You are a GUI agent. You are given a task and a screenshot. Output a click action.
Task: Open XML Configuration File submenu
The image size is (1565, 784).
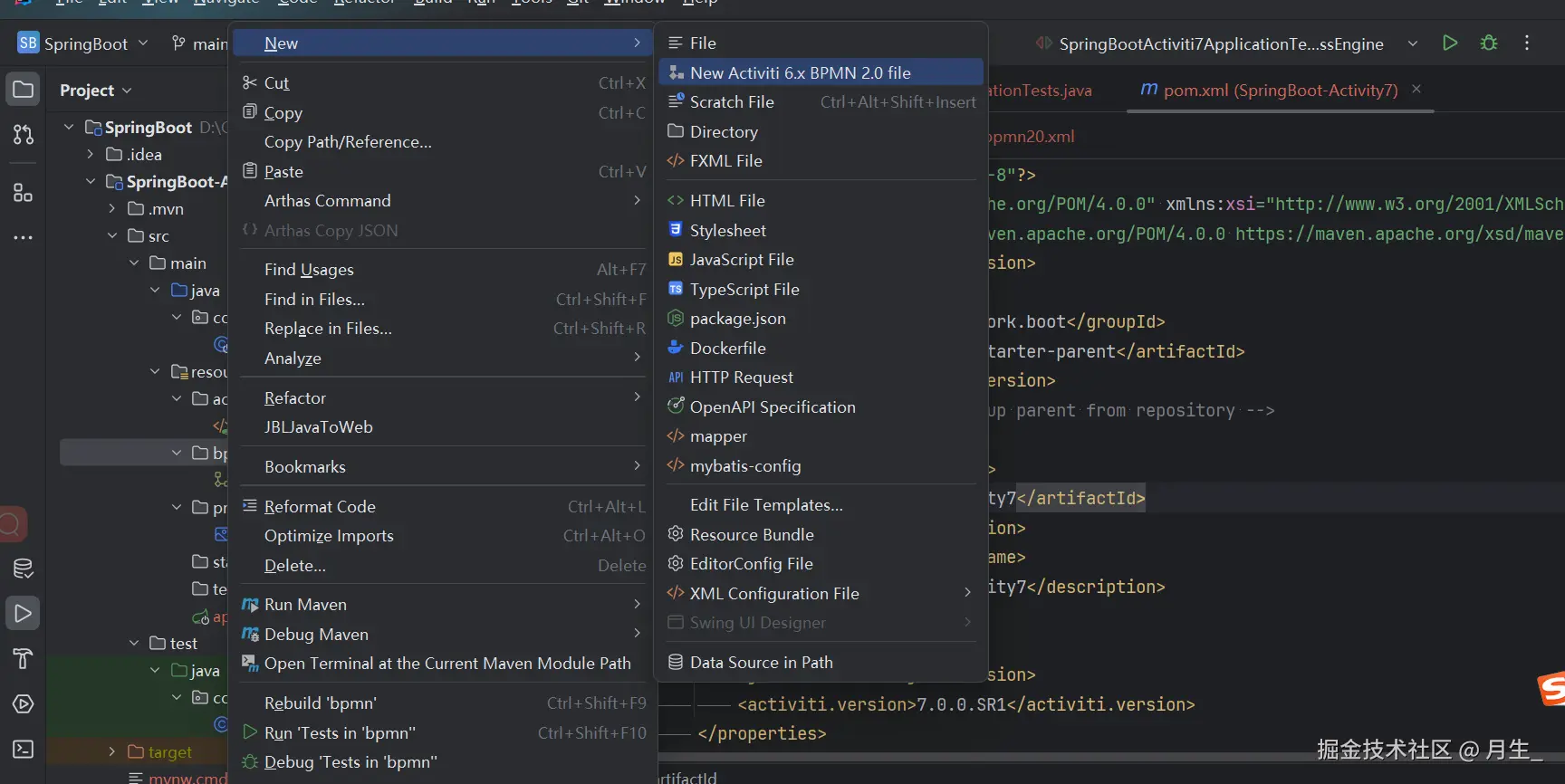821,593
